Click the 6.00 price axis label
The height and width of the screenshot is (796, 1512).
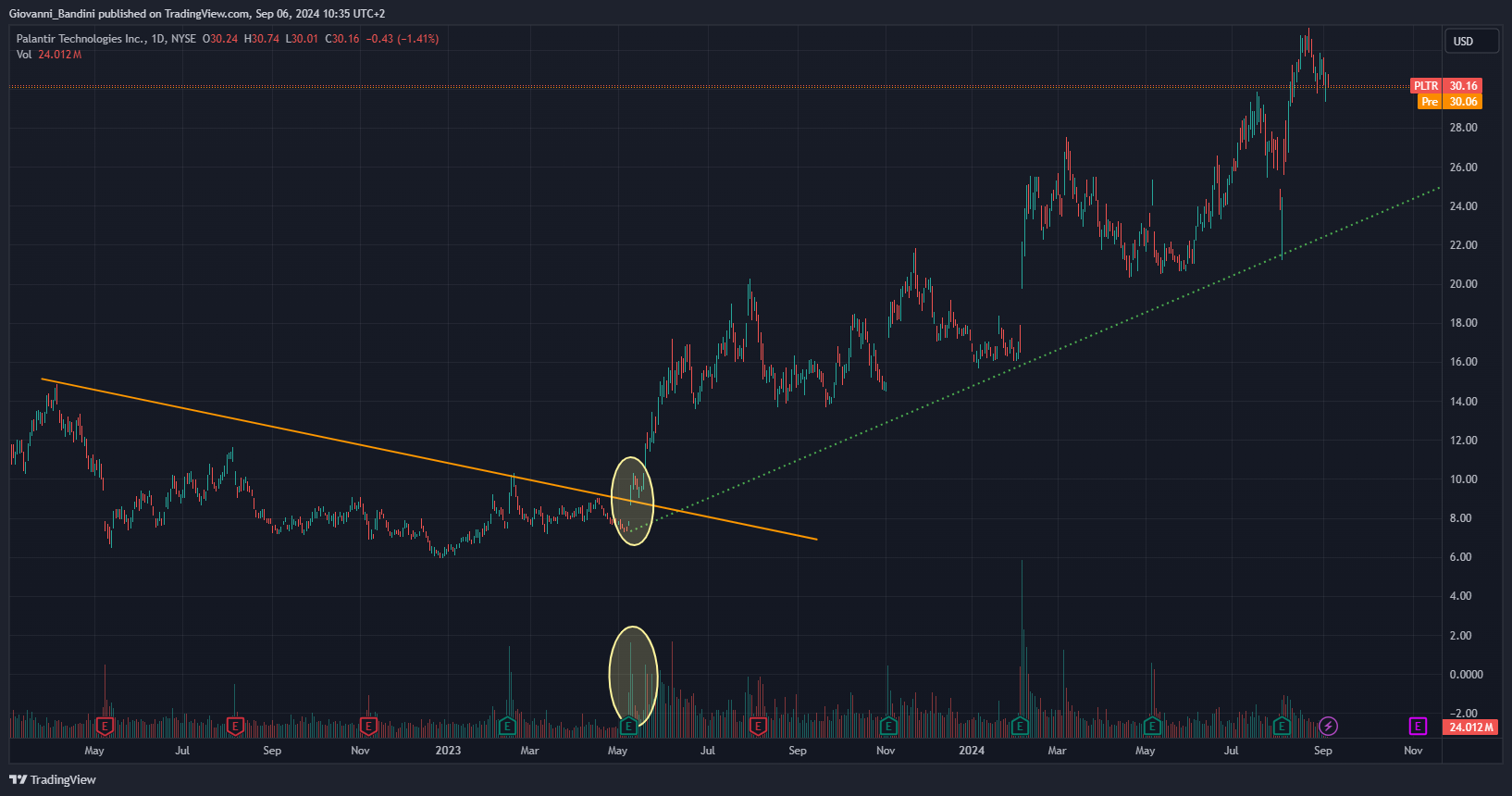[x=1460, y=557]
